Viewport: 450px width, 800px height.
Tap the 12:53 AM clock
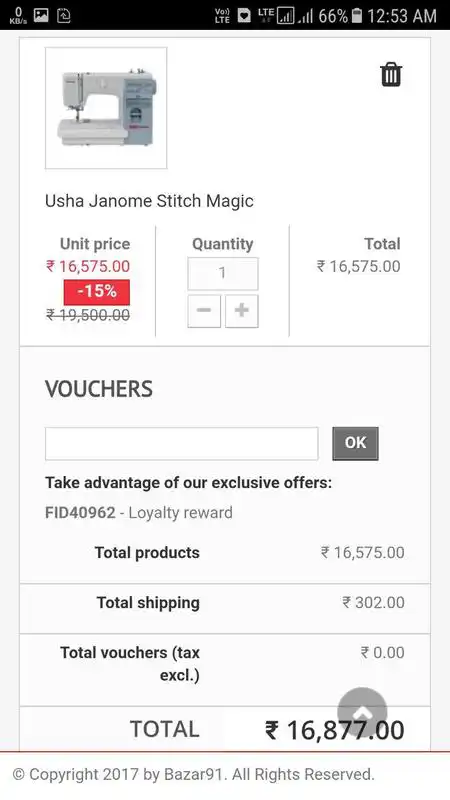pos(402,16)
